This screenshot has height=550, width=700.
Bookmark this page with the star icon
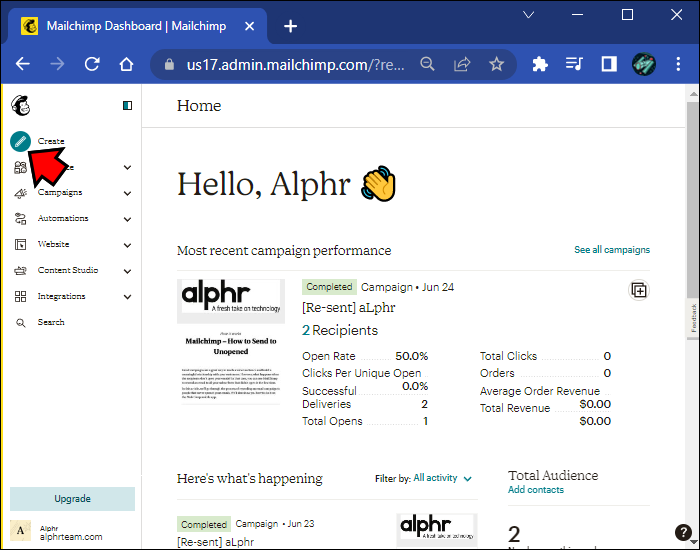click(496, 64)
